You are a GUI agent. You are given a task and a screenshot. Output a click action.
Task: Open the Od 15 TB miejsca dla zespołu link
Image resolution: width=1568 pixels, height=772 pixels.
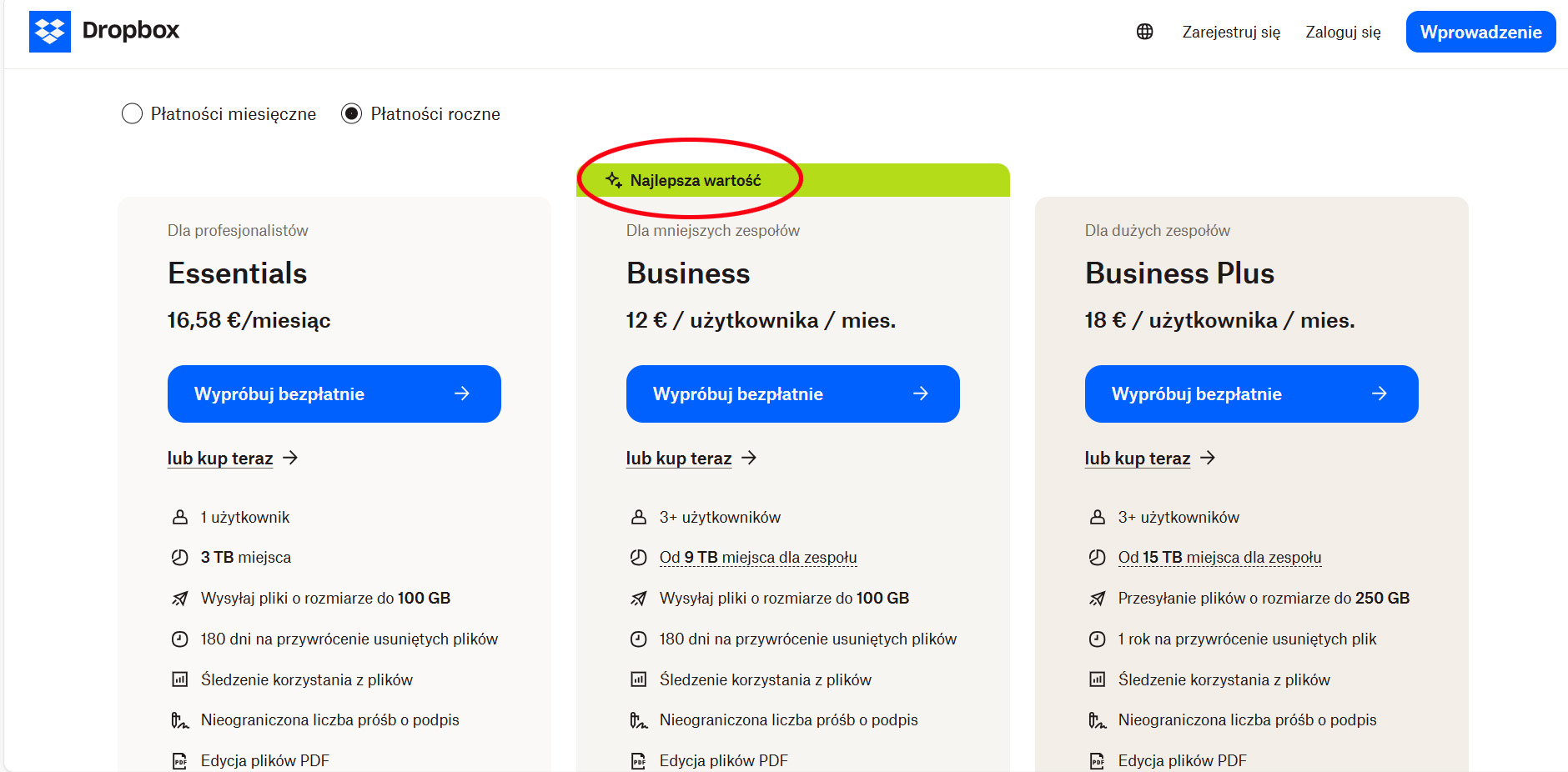[x=1219, y=558]
